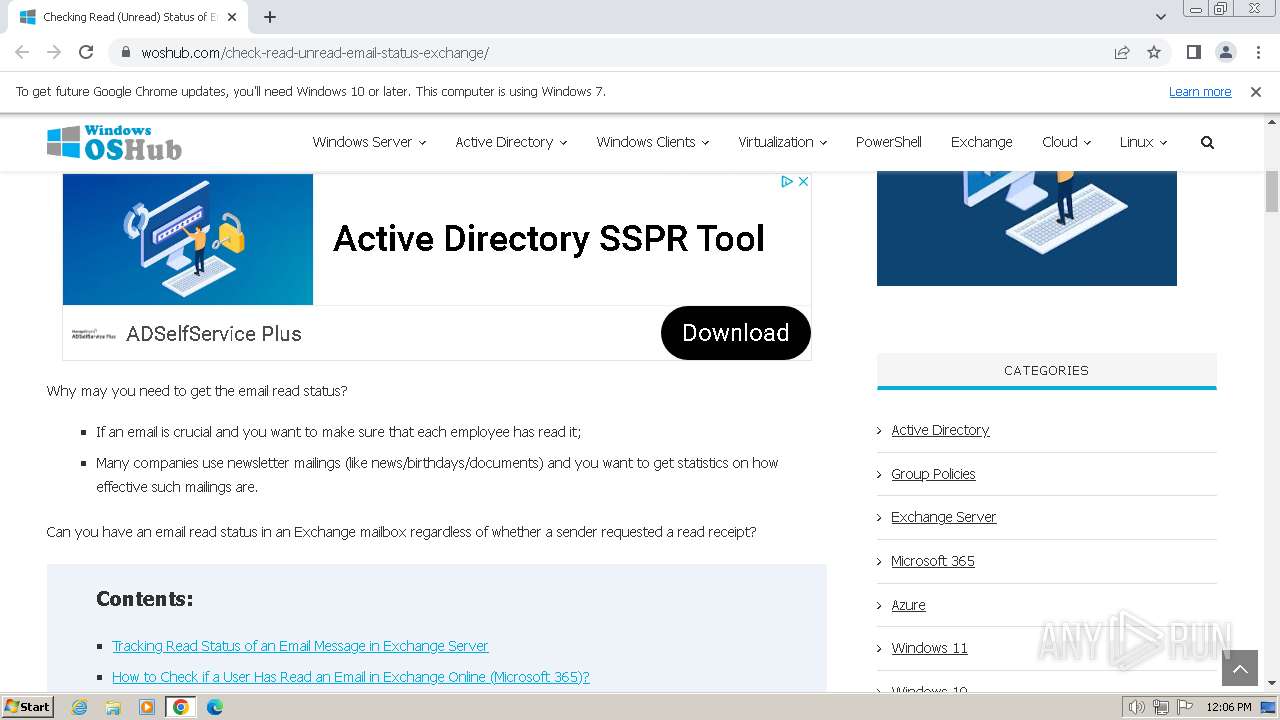The image size is (1280, 720).
Task: Dismiss the Chrome update notification bar
Action: point(1256,92)
